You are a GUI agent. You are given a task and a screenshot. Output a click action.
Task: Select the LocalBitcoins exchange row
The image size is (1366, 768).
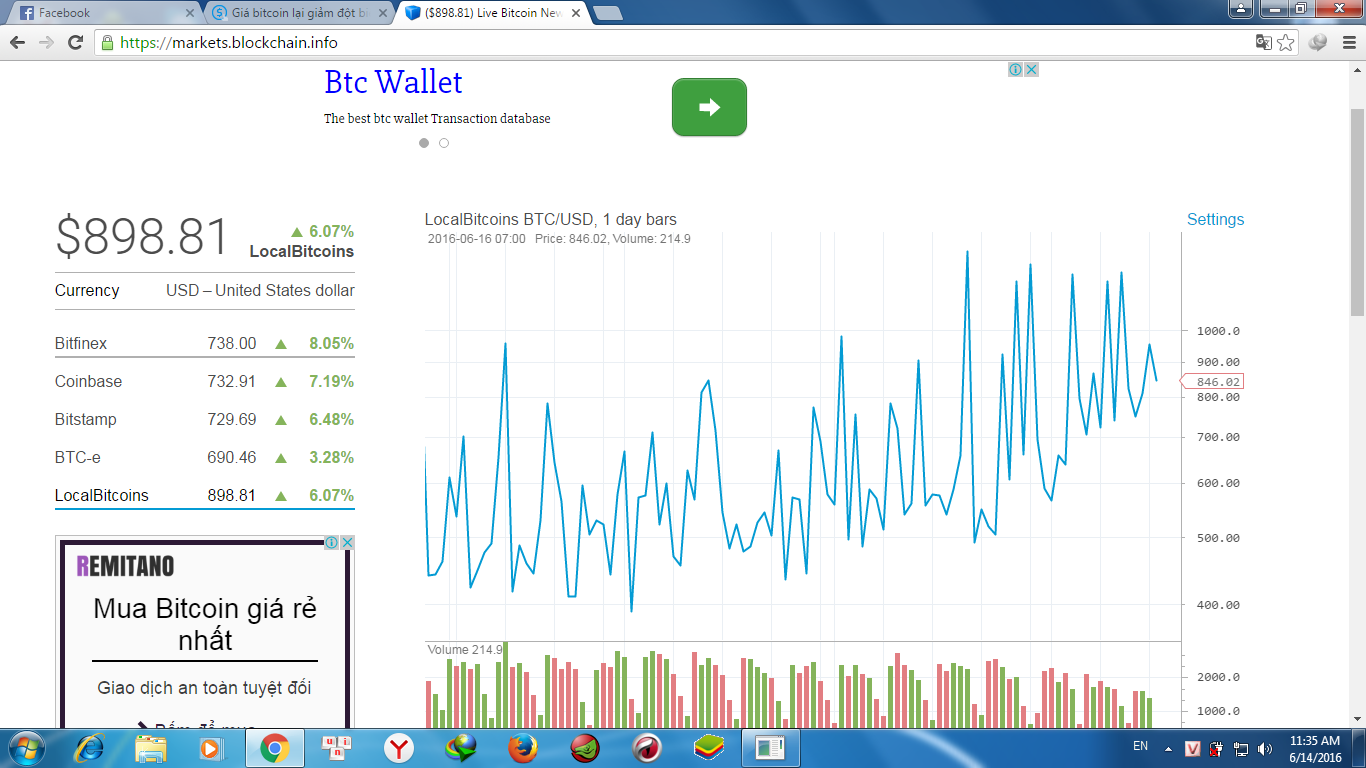(205, 496)
